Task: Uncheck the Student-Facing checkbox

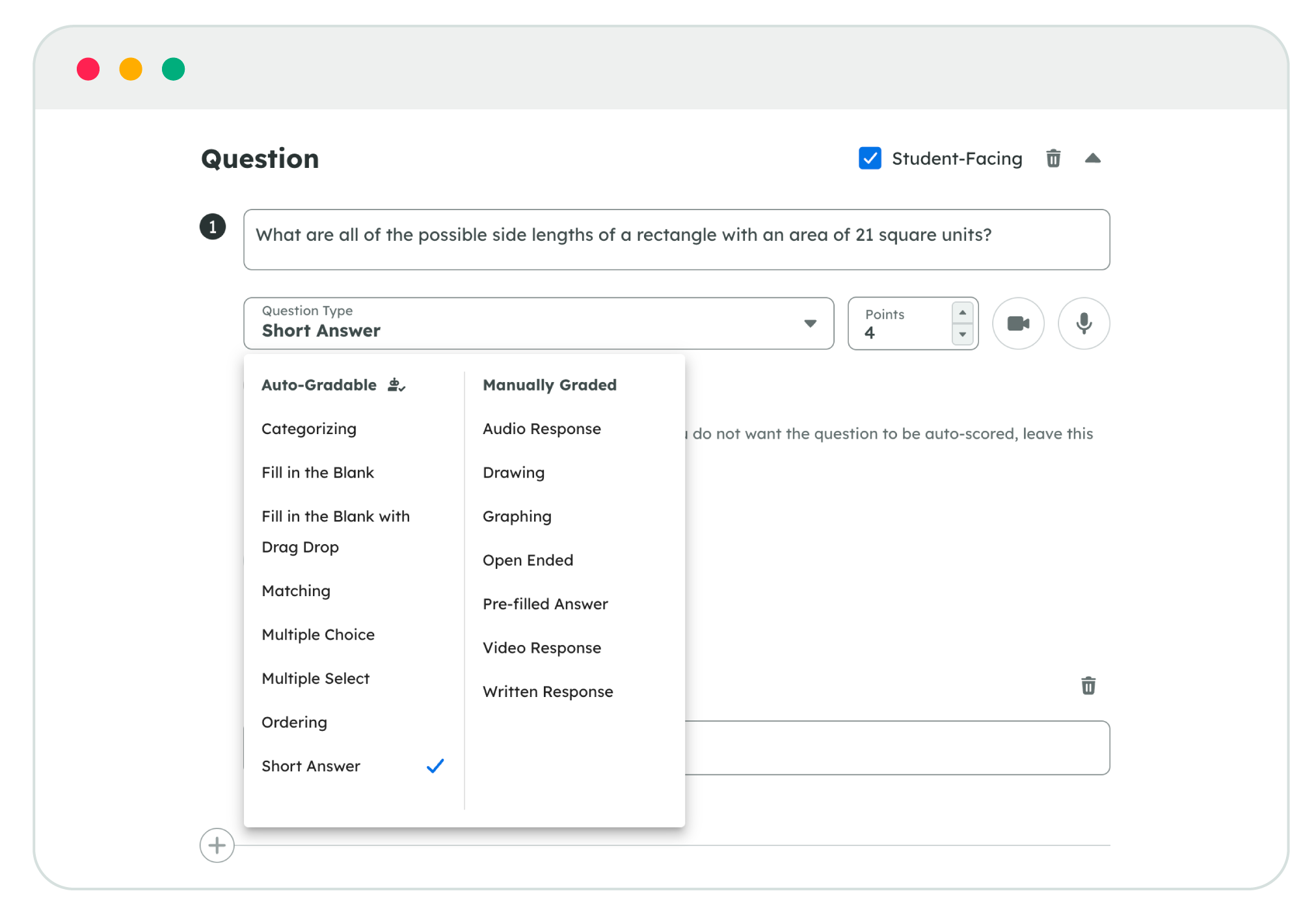Action: 870,158
